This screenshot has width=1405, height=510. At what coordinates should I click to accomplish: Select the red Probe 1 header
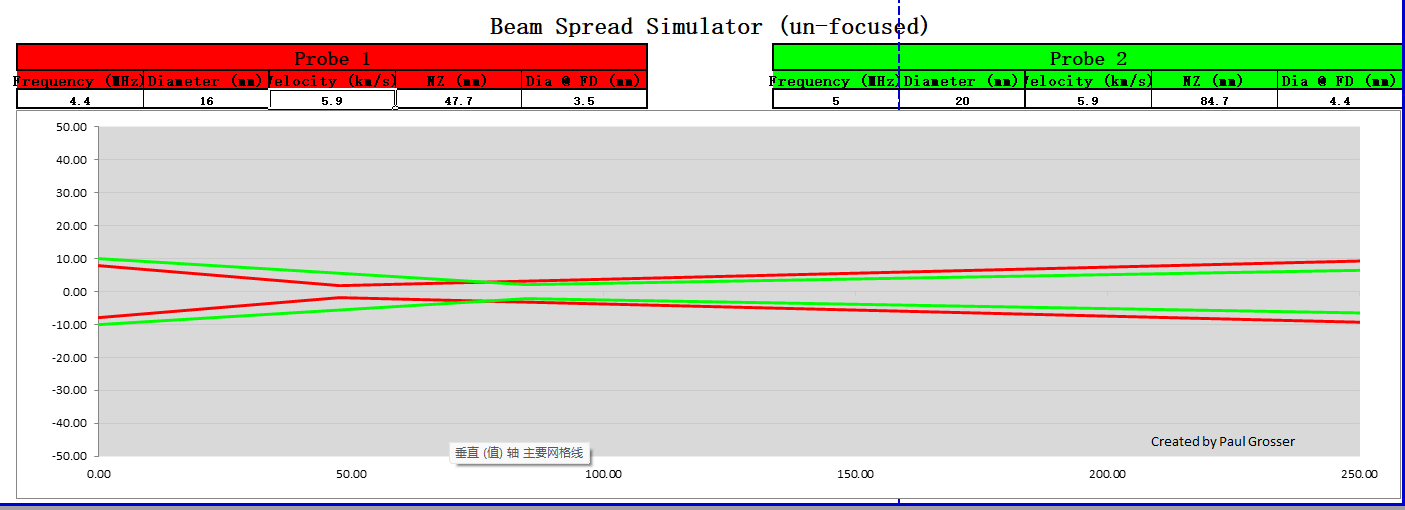[x=332, y=58]
